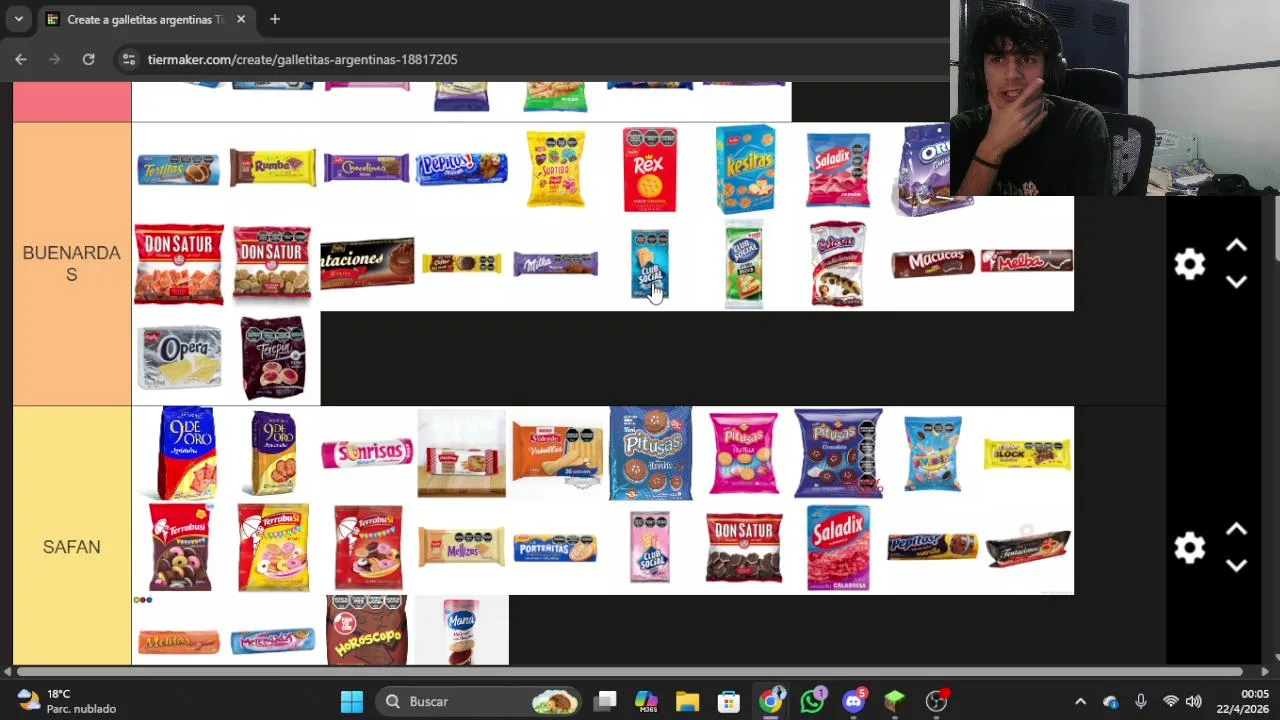The image size is (1280, 720).
Task: Click the browser back arrow
Action: tap(21, 59)
